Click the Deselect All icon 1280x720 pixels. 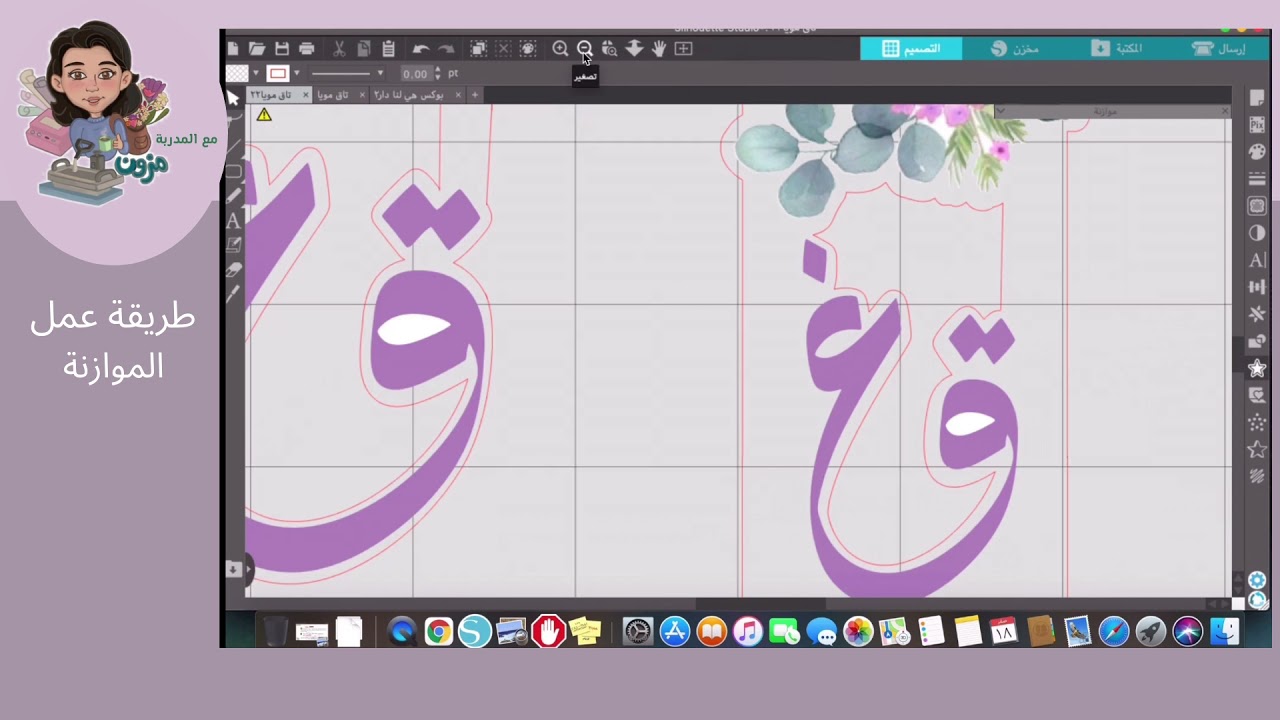coord(503,48)
